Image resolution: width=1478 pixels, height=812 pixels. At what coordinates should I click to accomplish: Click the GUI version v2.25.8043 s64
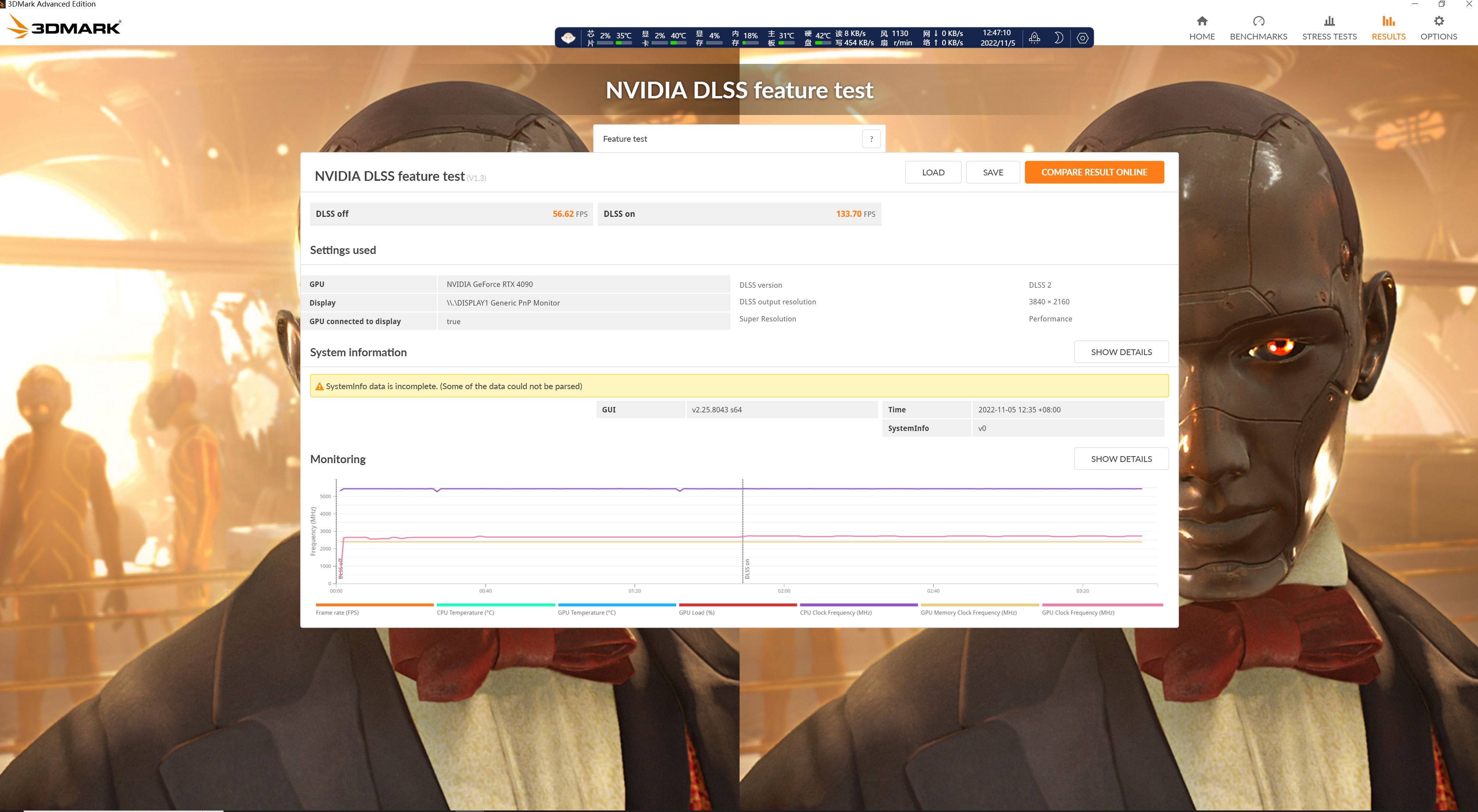[x=717, y=409]
